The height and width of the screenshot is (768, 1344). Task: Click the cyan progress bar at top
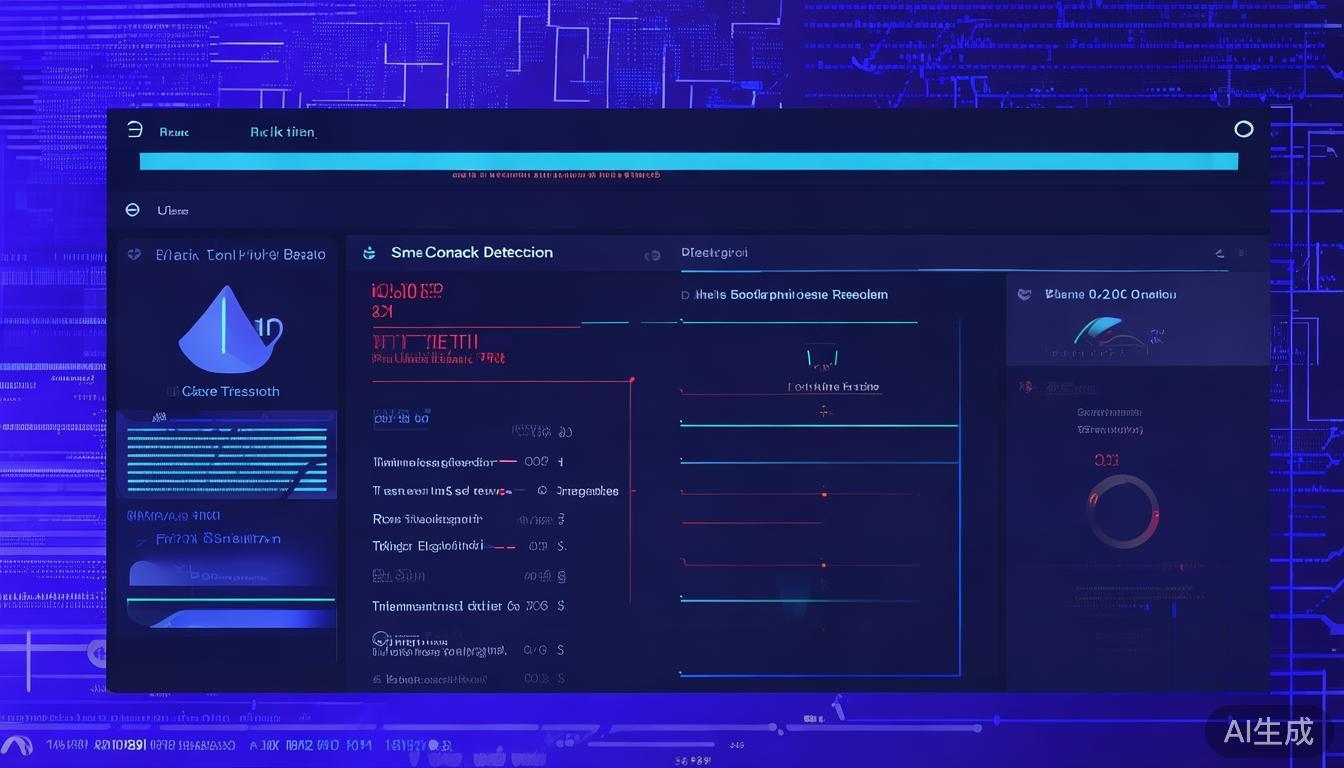pos(688,161)
